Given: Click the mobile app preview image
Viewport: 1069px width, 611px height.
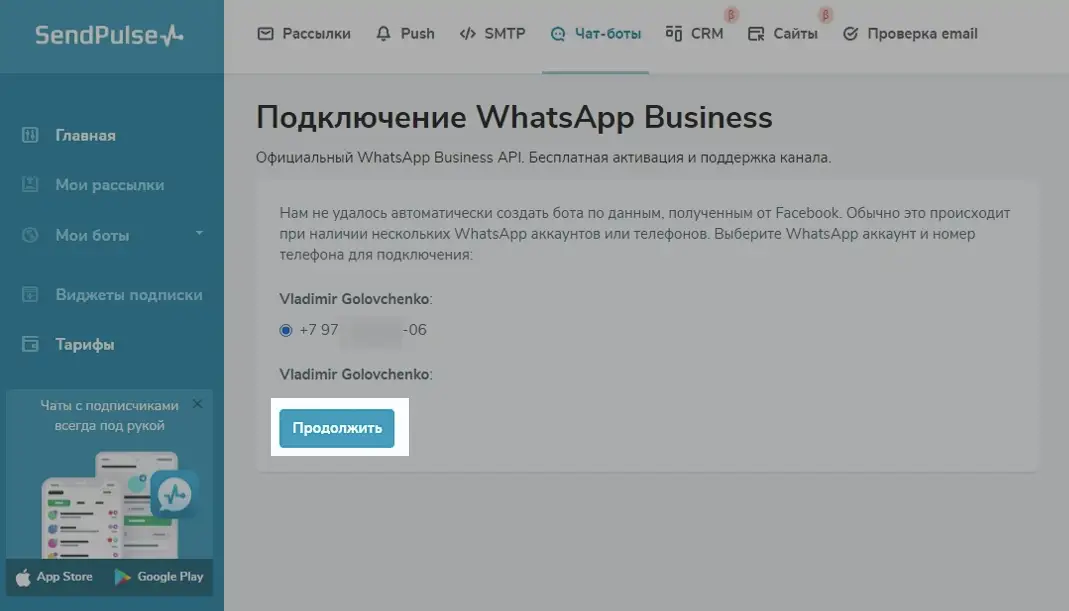Looking at the screenshot, I should [x=119, y=505].
